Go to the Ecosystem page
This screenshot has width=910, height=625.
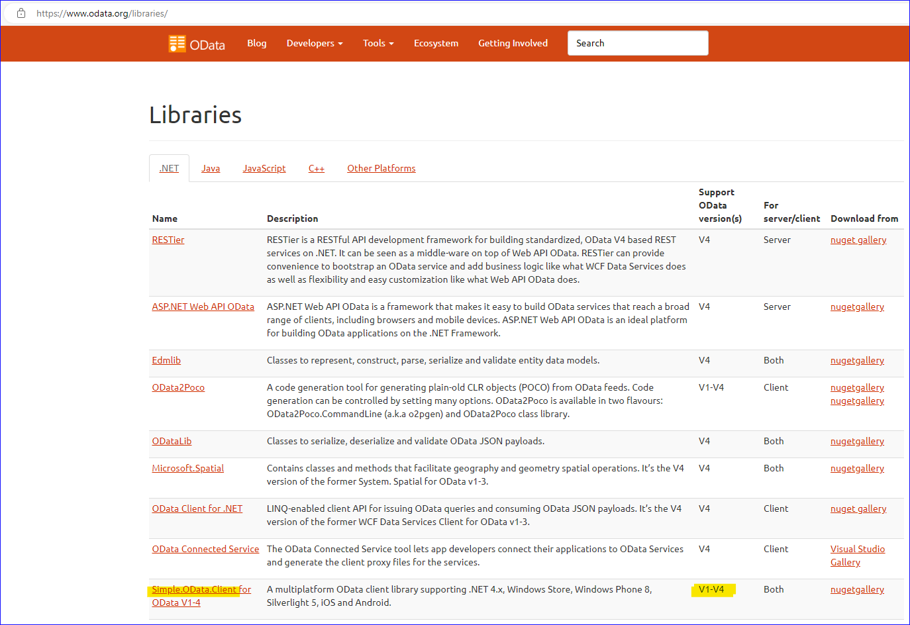coord(436,43)
